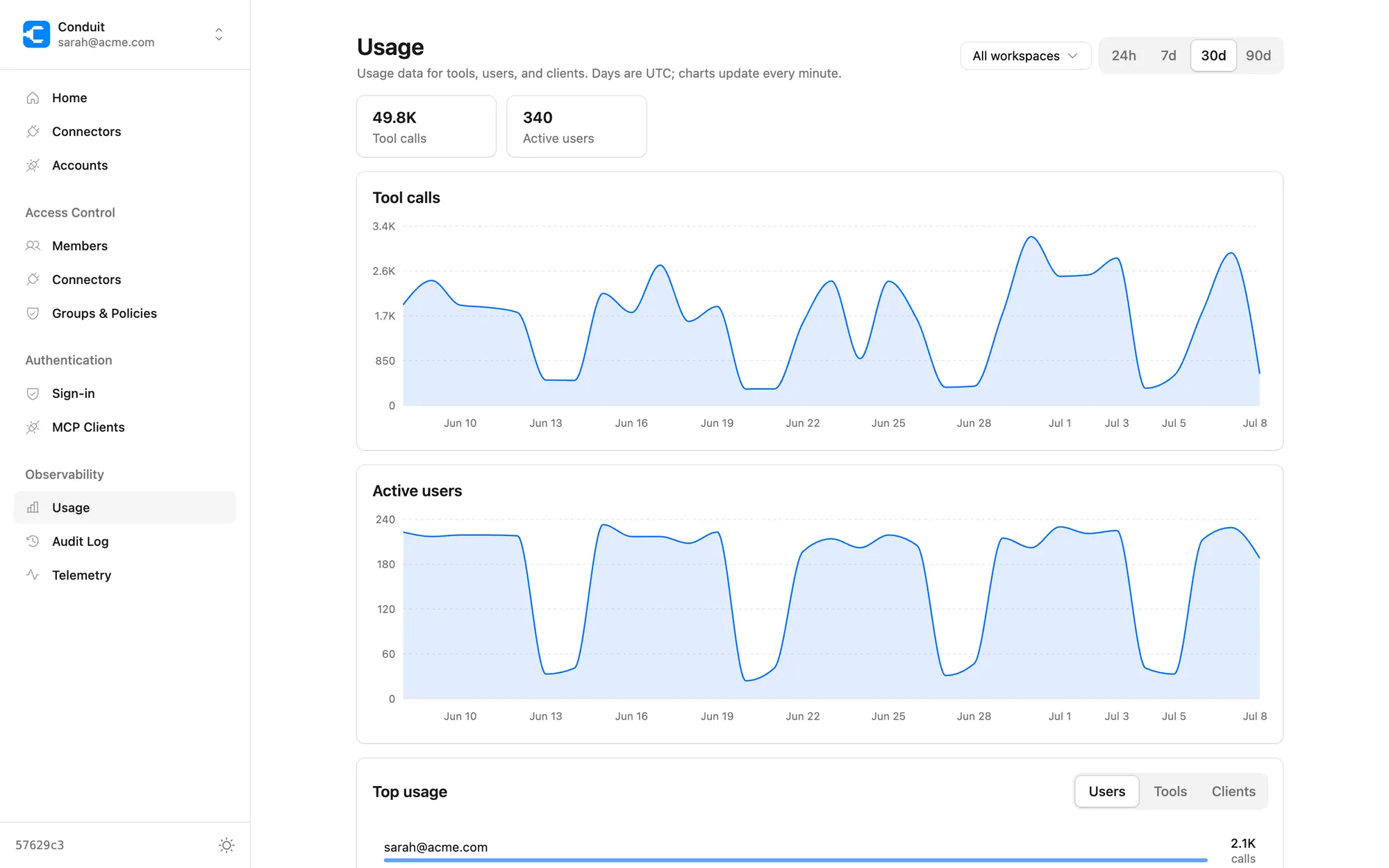Open Groups & Policies page
The height and width of the screenshot is (868, 1389).
click(x=125, y=313)
